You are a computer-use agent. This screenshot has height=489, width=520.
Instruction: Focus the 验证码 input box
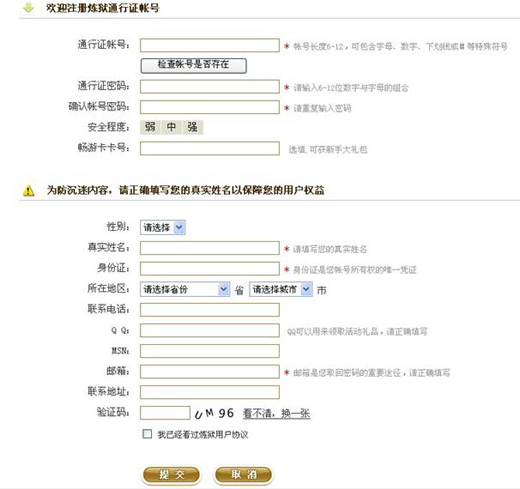pos(165,413)
